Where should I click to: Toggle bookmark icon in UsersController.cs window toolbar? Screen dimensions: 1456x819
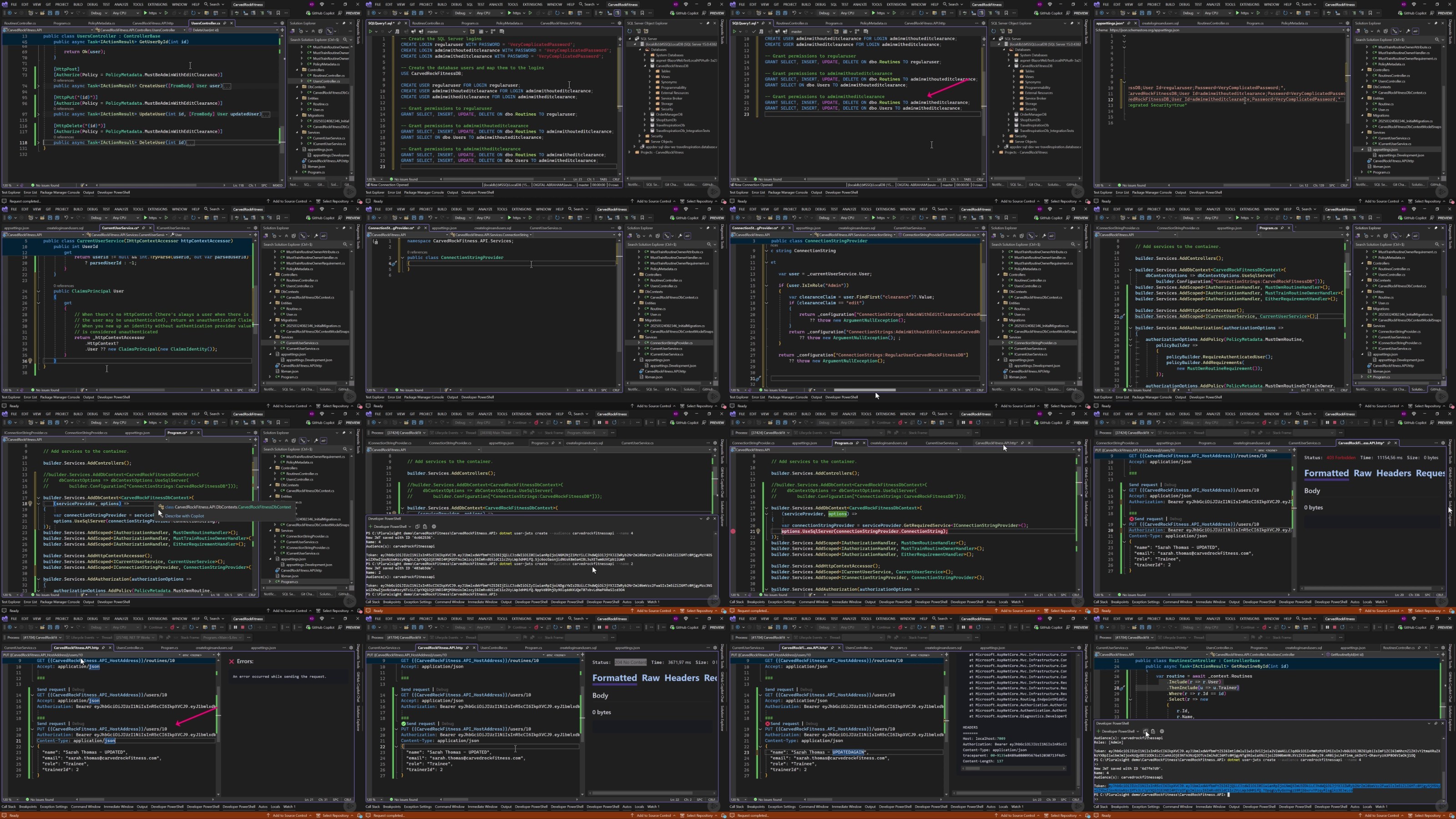[278, 13]
